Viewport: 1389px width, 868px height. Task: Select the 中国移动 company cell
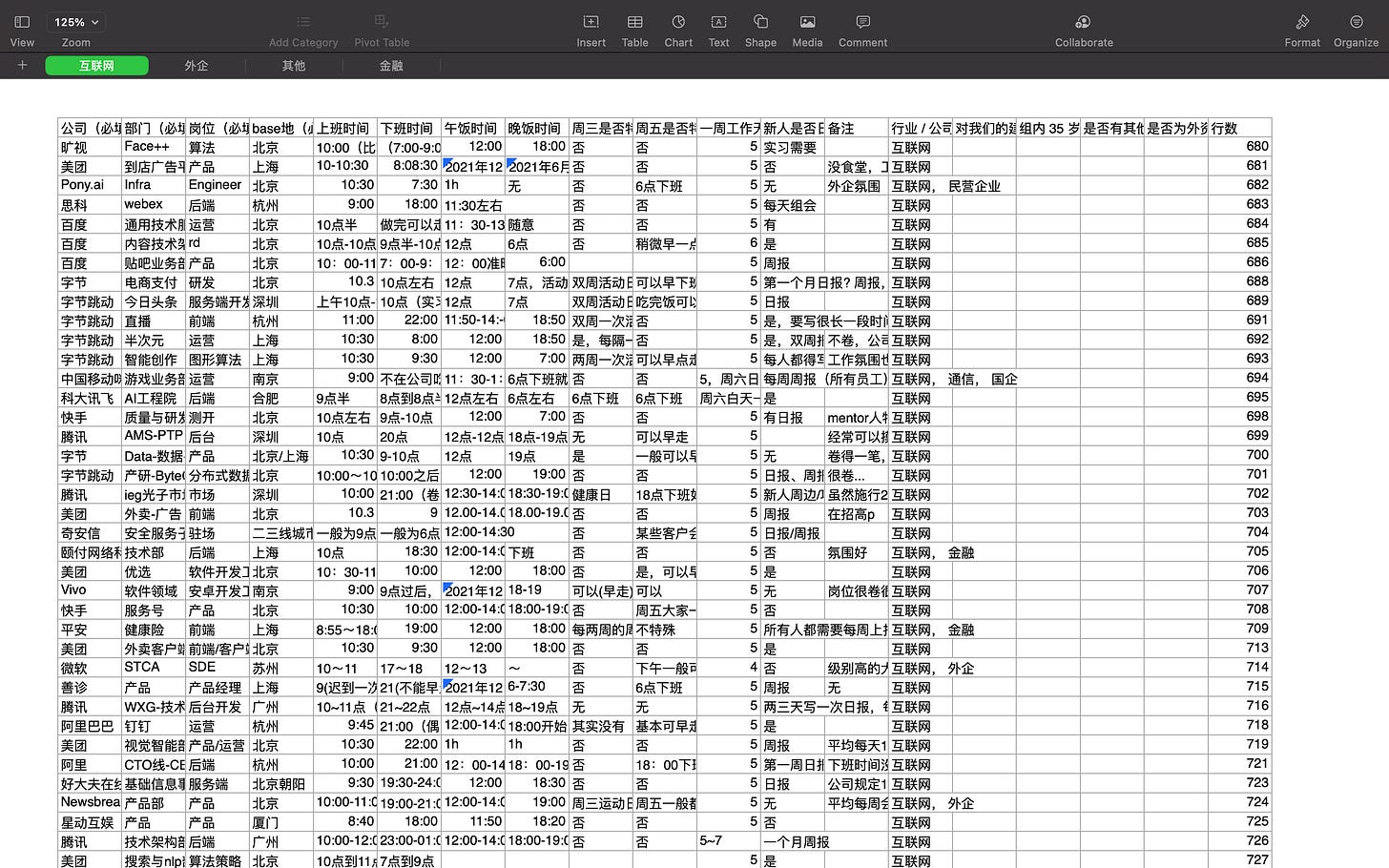90,379
